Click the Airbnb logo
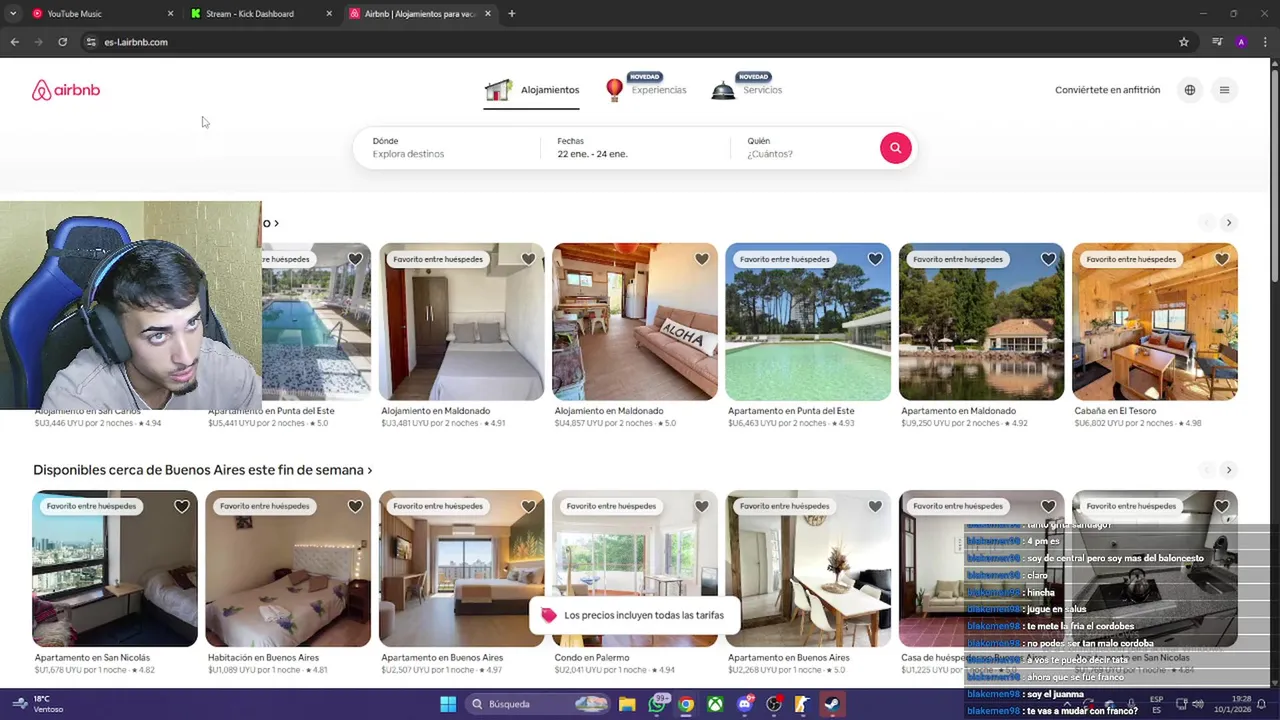Viewport: 1280px width, 720px height. (66, 90)
